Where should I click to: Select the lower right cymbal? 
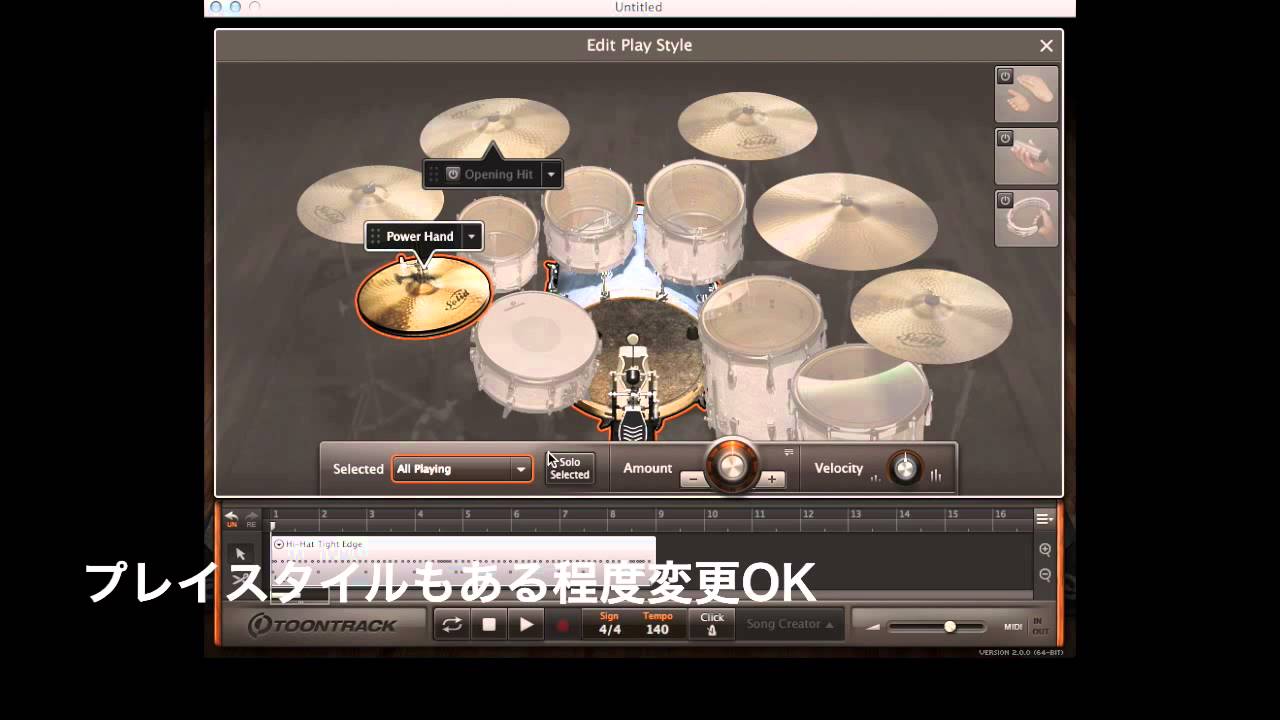click(x=931, y=315)
